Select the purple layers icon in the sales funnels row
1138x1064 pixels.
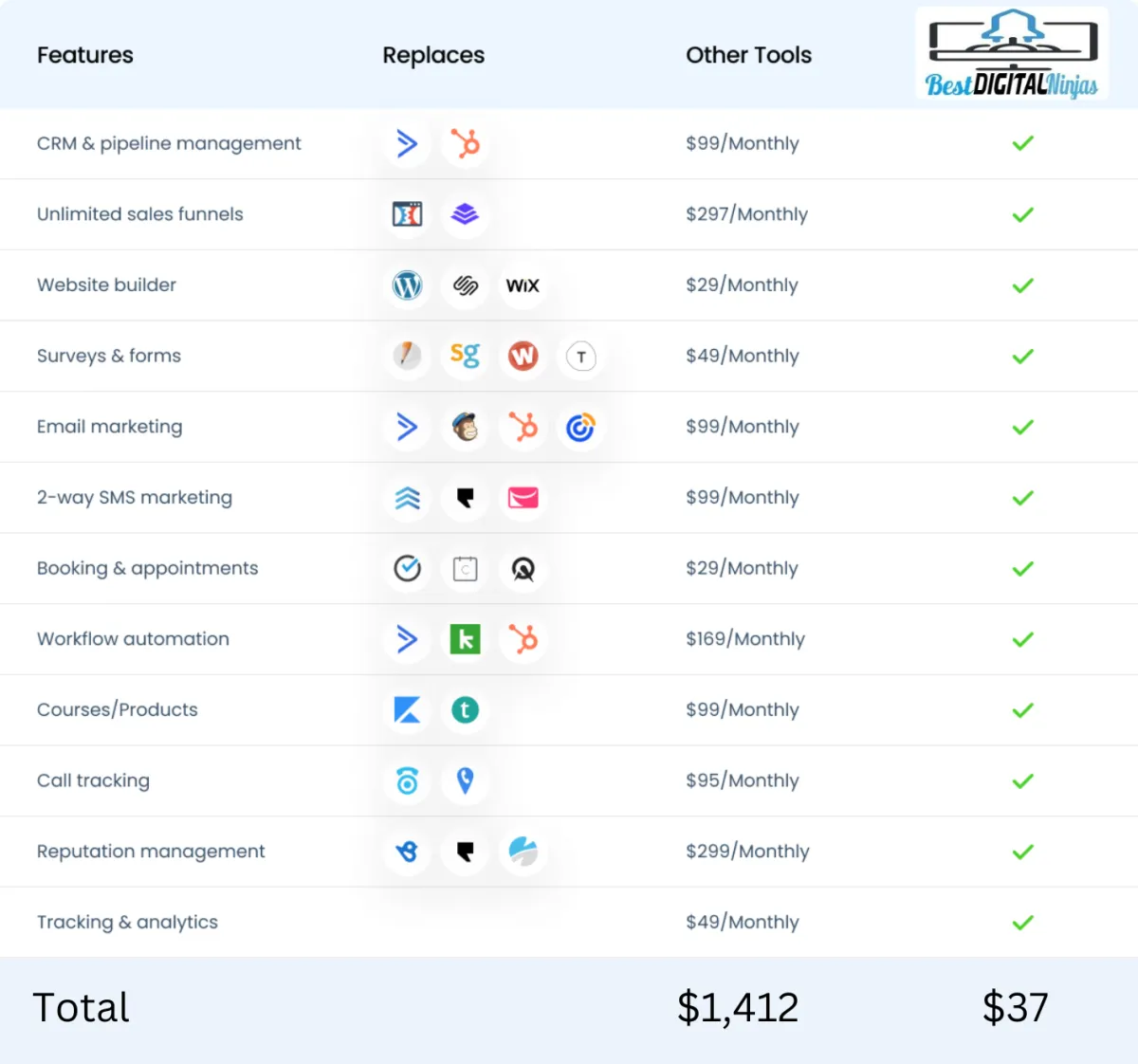click(465, 214)
